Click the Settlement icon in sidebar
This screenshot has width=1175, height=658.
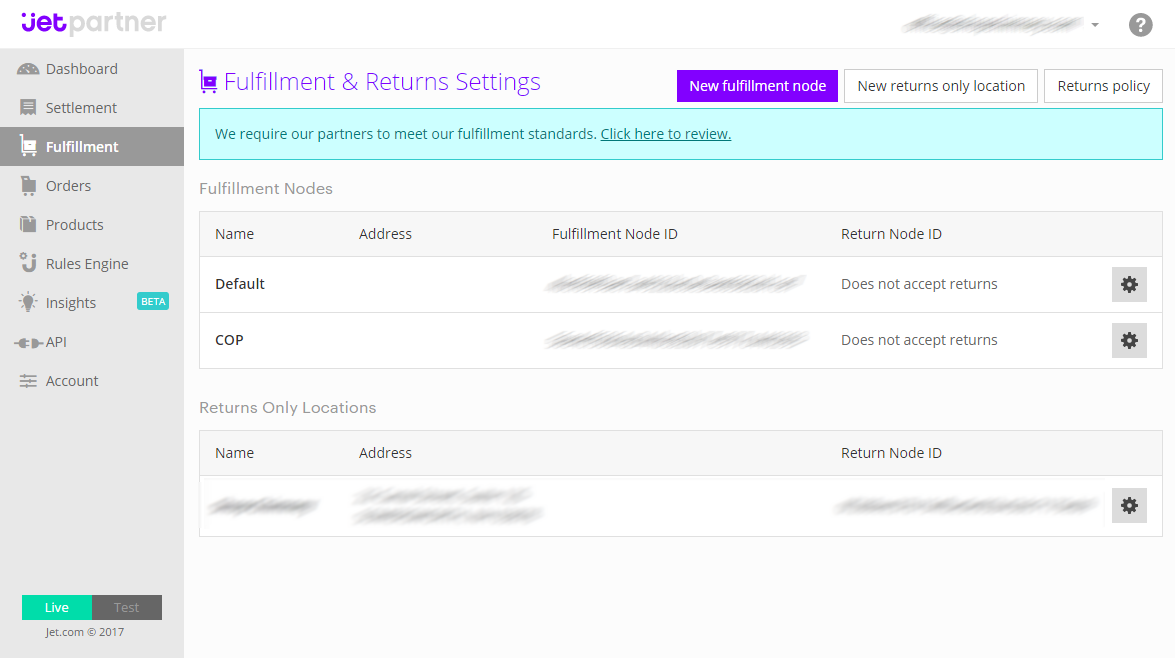click(28, 108)
